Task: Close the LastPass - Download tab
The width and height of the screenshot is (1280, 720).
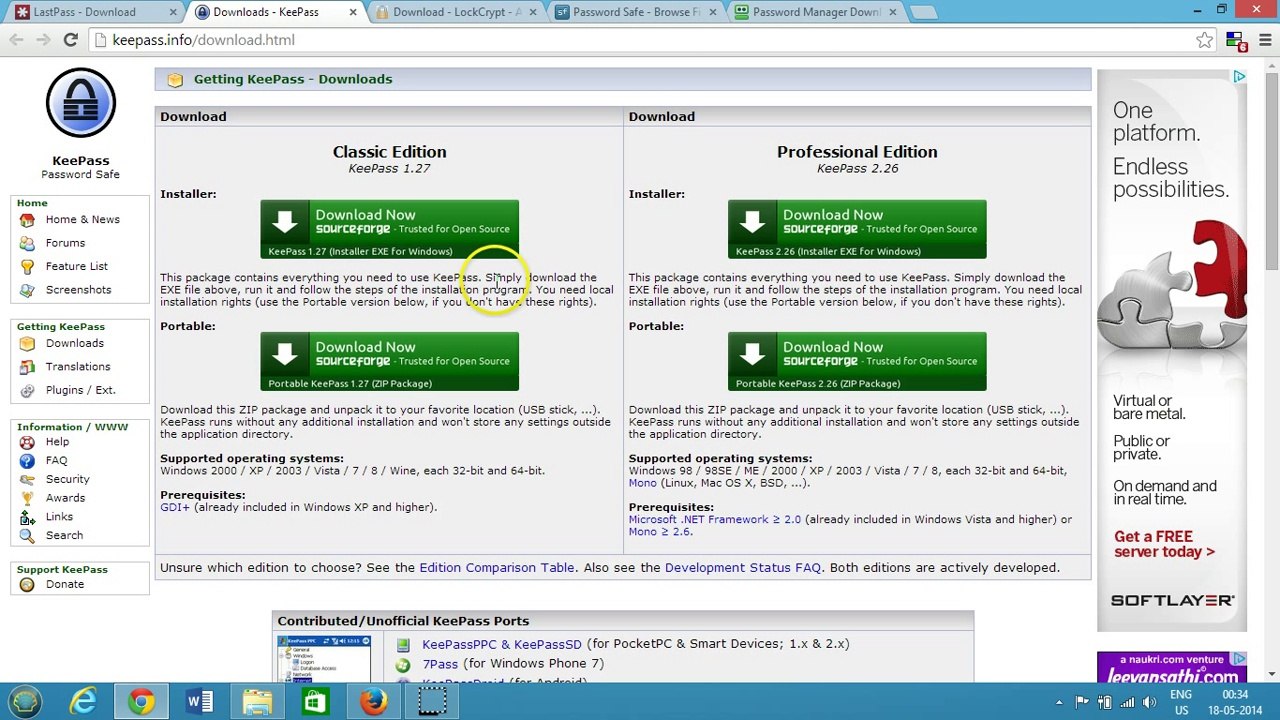Action: 172,12
